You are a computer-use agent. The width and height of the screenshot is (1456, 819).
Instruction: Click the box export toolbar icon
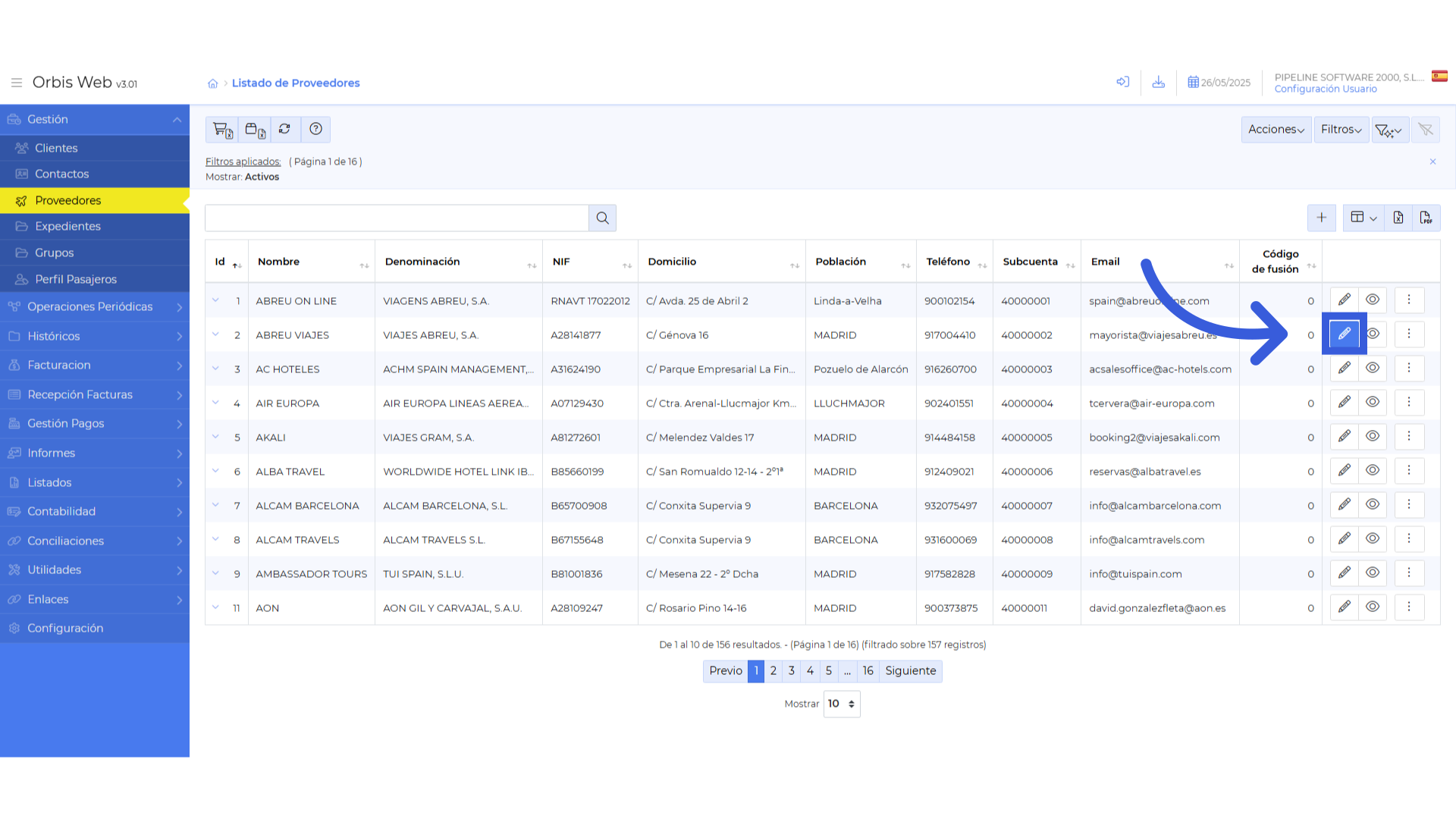click(255, 130)
